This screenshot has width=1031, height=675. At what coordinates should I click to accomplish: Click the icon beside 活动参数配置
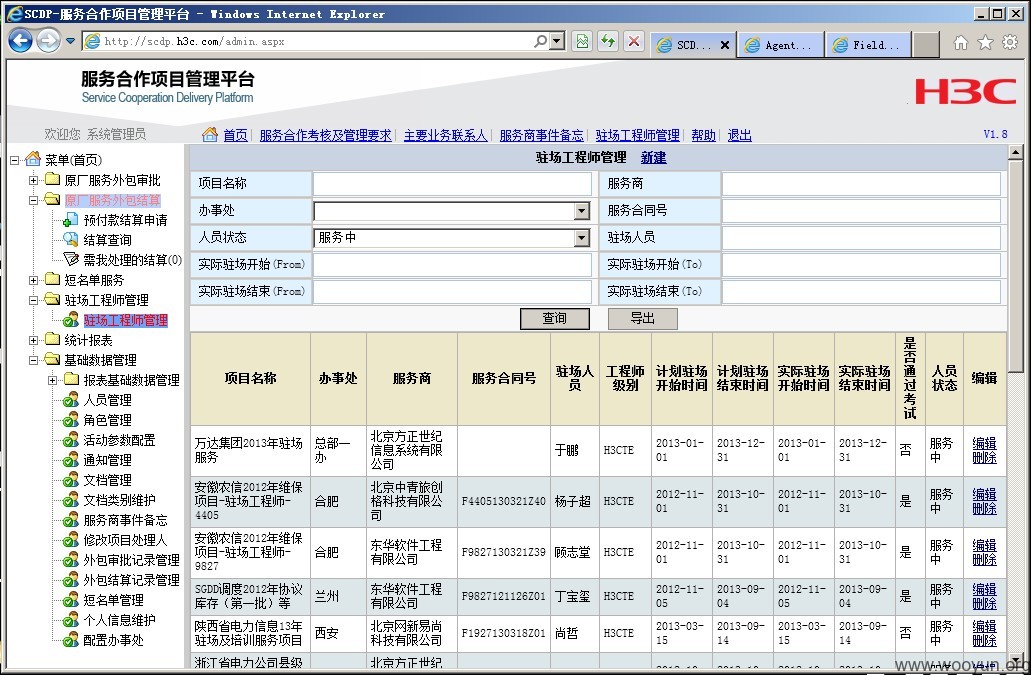pos(70,440)
